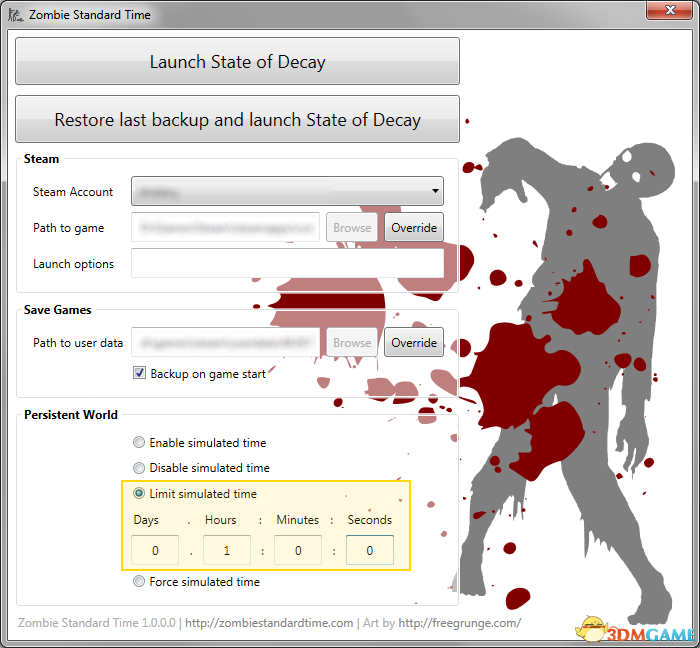The image size is (700, 648).
Task: Click the Save Games group label
Action: [x=58, y=310]
